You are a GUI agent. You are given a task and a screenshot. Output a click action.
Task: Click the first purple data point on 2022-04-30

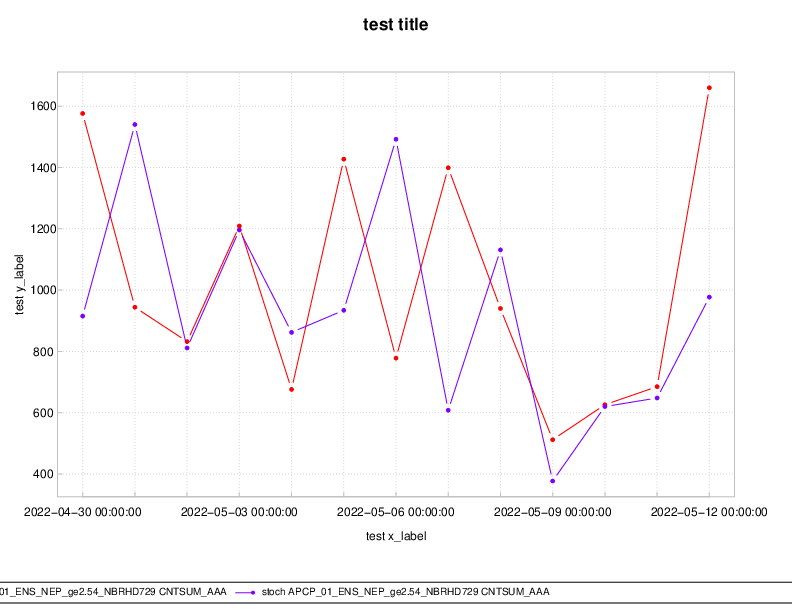pyautogui.click(x=83, y=316)
